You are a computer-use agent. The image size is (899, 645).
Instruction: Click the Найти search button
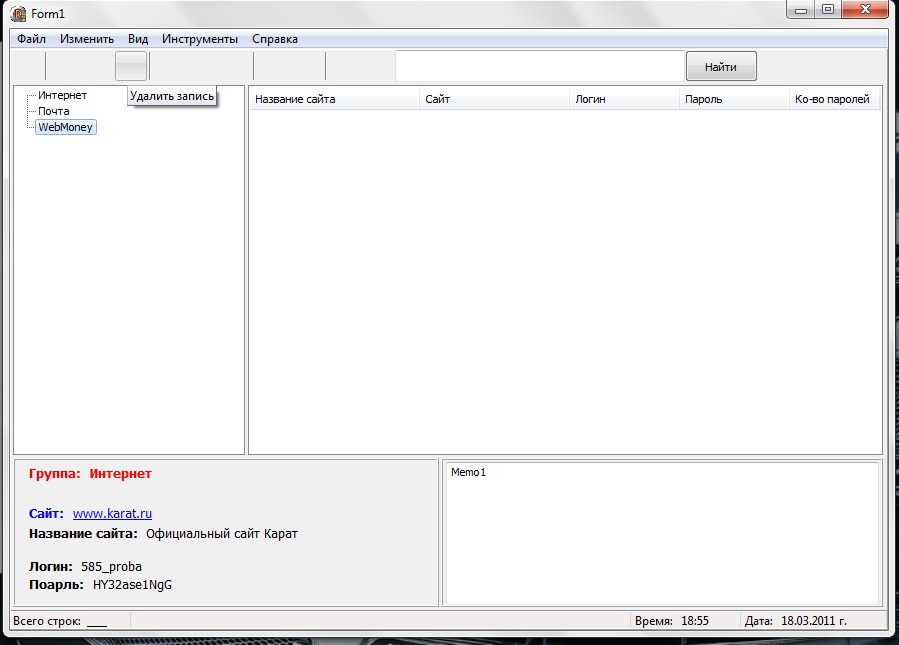click(x=721, y=67)
